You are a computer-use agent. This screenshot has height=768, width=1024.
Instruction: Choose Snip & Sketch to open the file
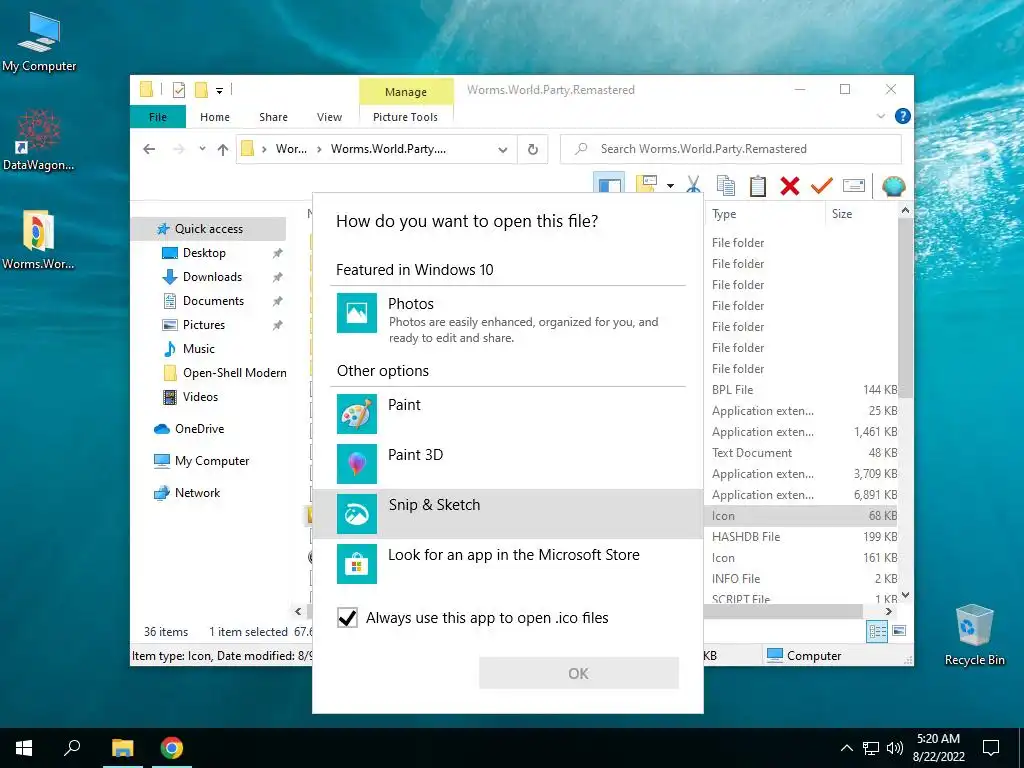pos(507,513)
